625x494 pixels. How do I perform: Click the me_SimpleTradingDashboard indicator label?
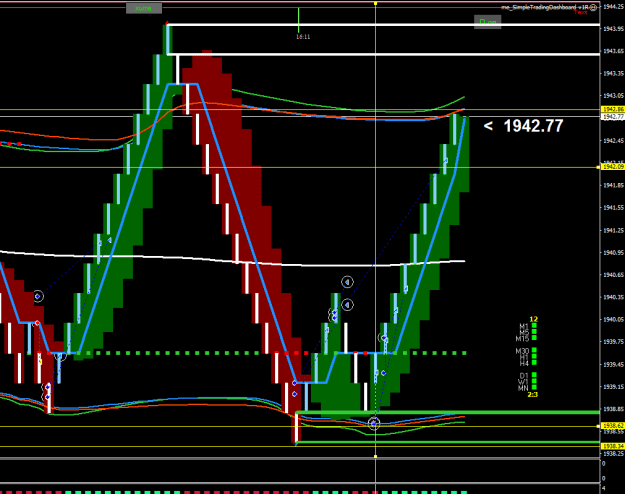tap(545, 7)
